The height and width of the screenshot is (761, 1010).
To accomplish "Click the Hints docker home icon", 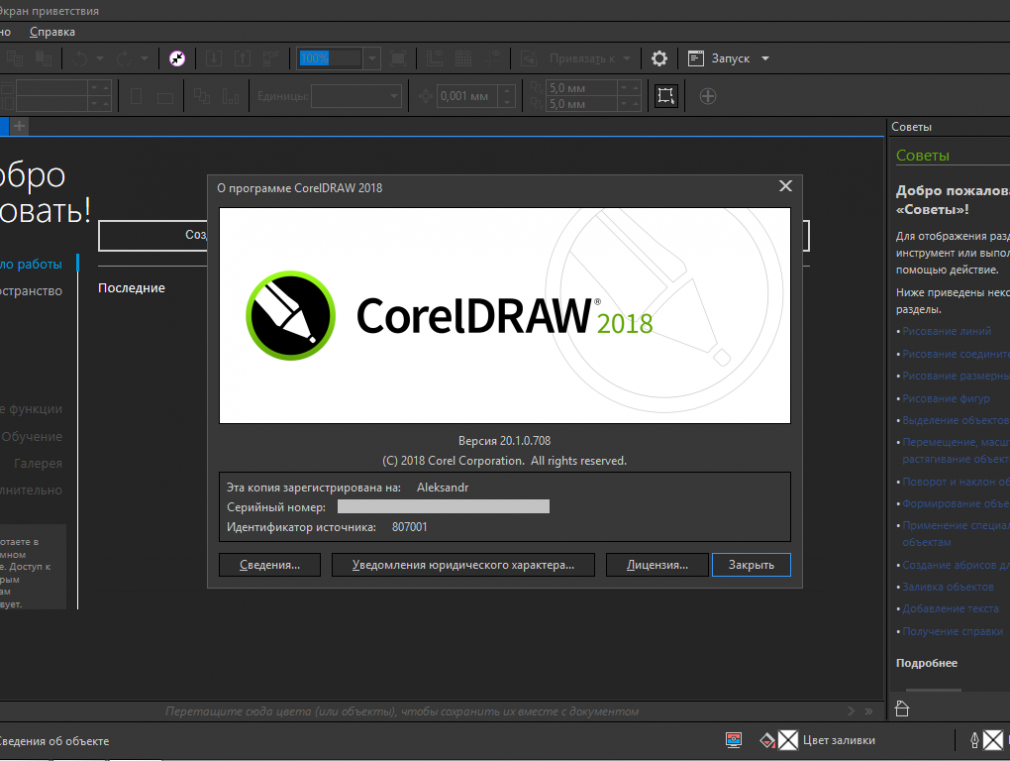I will (x=902, y=709).
